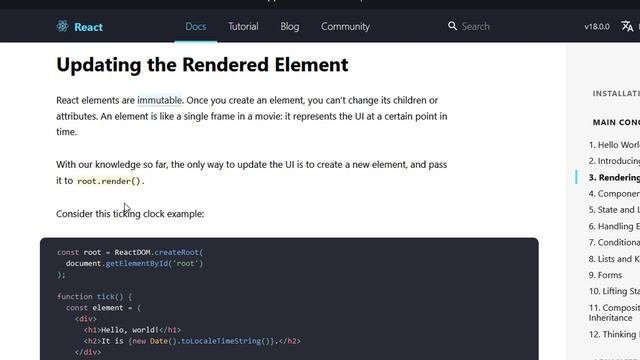Click the 'Updating the Rendered Element' heading
This screenshot has width=640, height=360.
202,64
